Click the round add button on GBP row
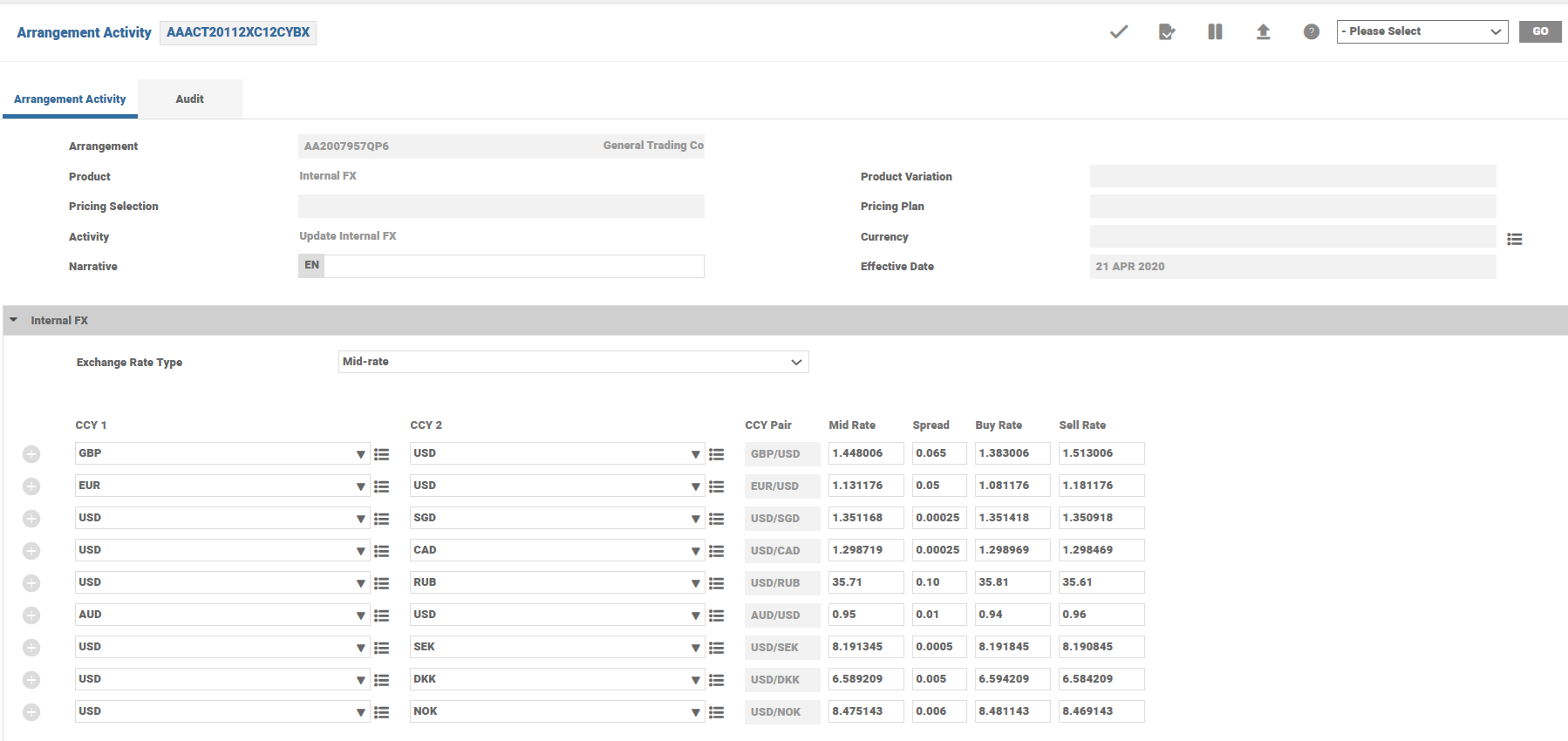This screenshot has width=1568, height=741. click(x=31, y=454)
